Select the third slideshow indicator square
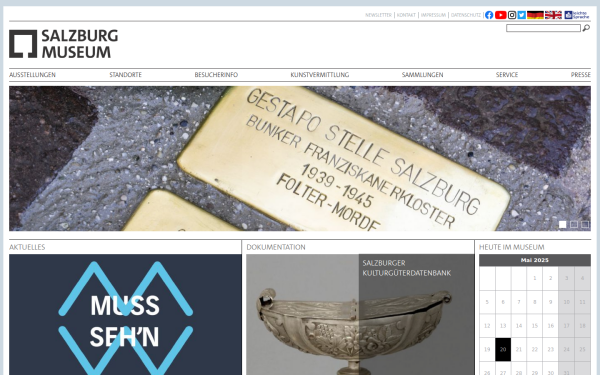 pos(585,225)
